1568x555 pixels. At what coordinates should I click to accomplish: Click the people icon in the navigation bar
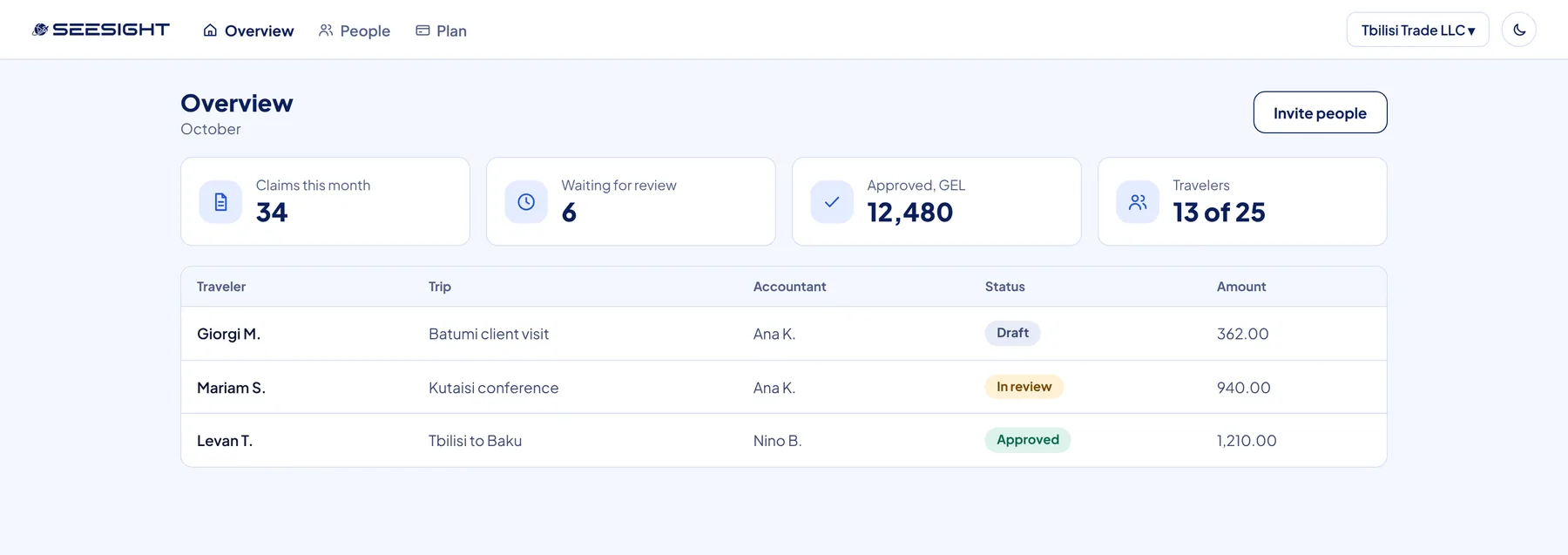326,30
